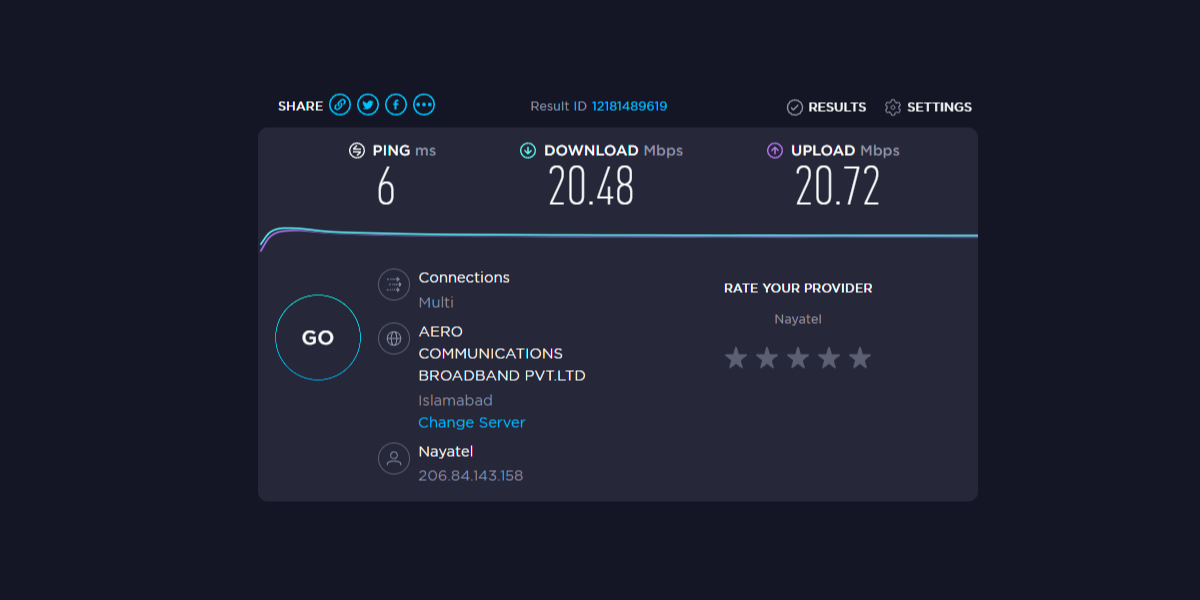
Task: Click the ping icon beside PING
Action: (x=357, y=151)
